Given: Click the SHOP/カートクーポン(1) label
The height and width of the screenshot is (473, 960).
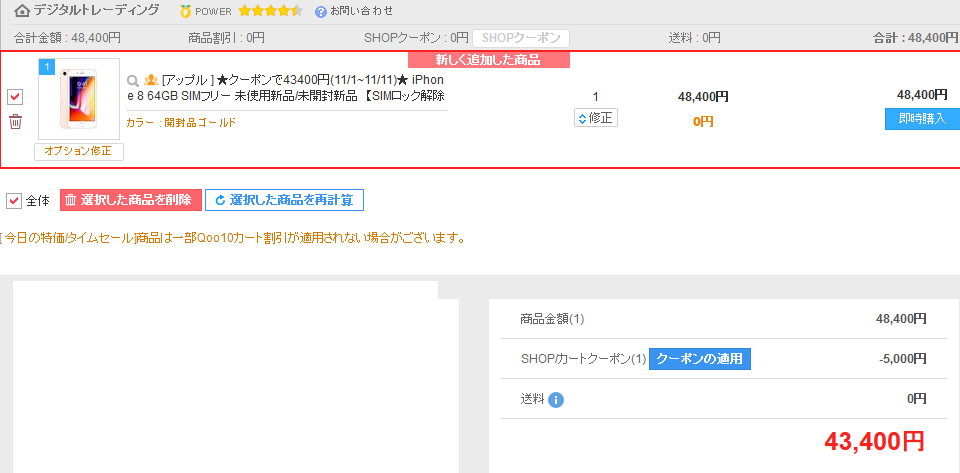Looking at the screenshot, I should 583,359.
